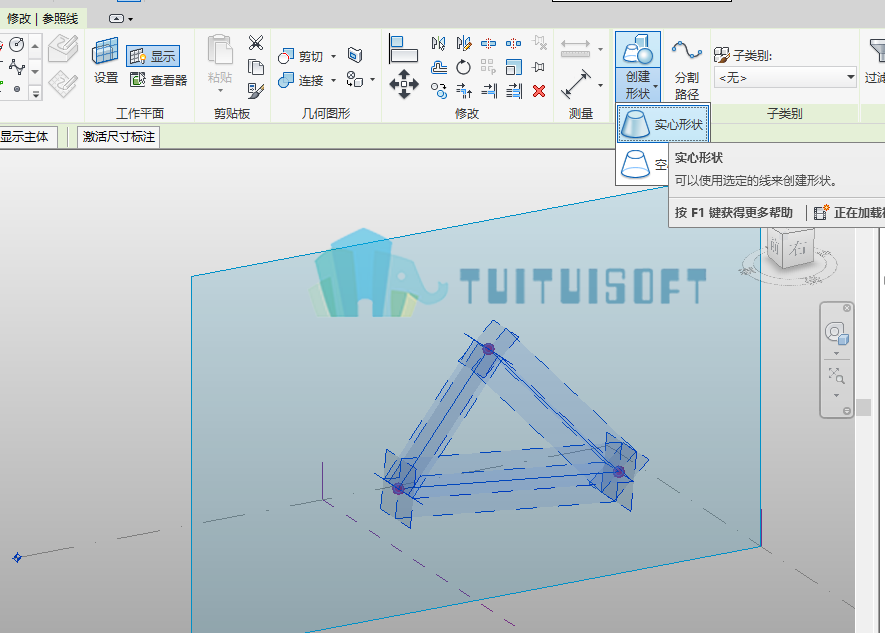Select the Offset tool icon

pos(439,67)
